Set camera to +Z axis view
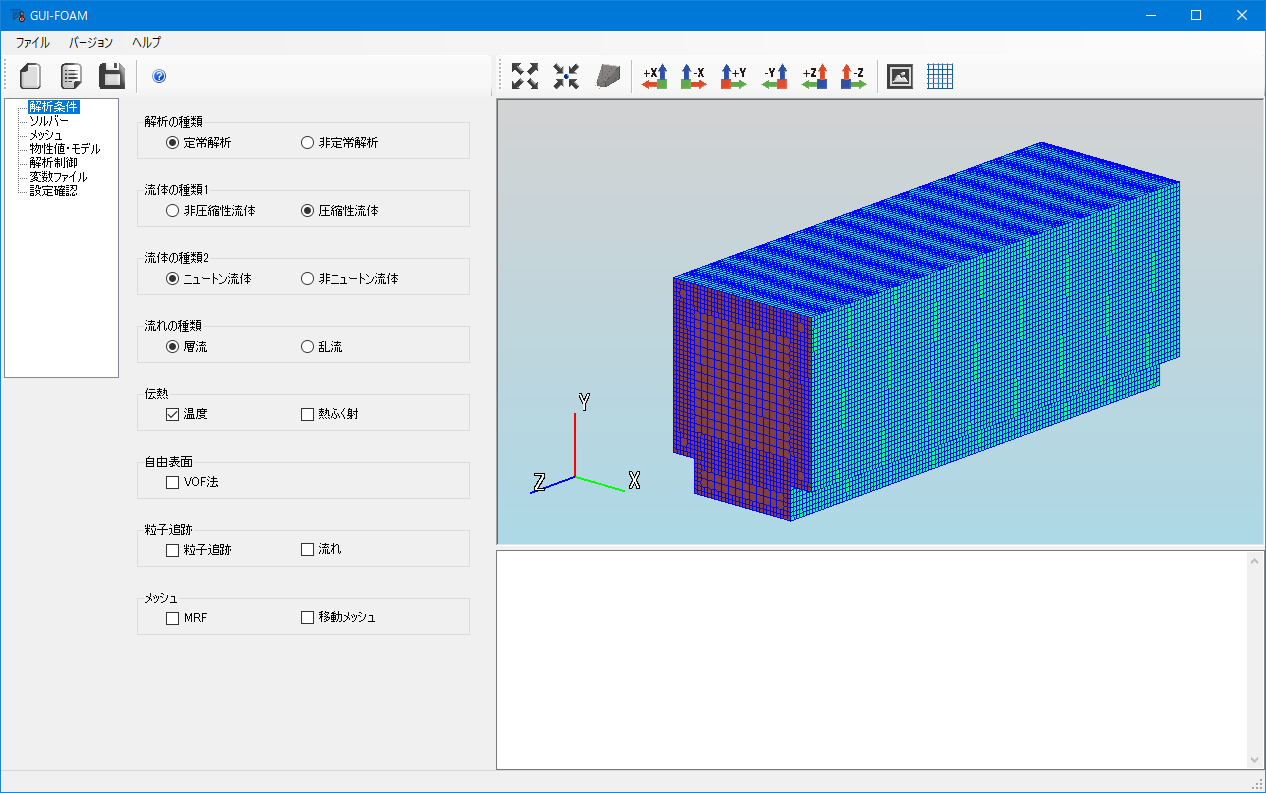Image resolution: width=1266 pixels, height=793 pixels. click(815, 76)
